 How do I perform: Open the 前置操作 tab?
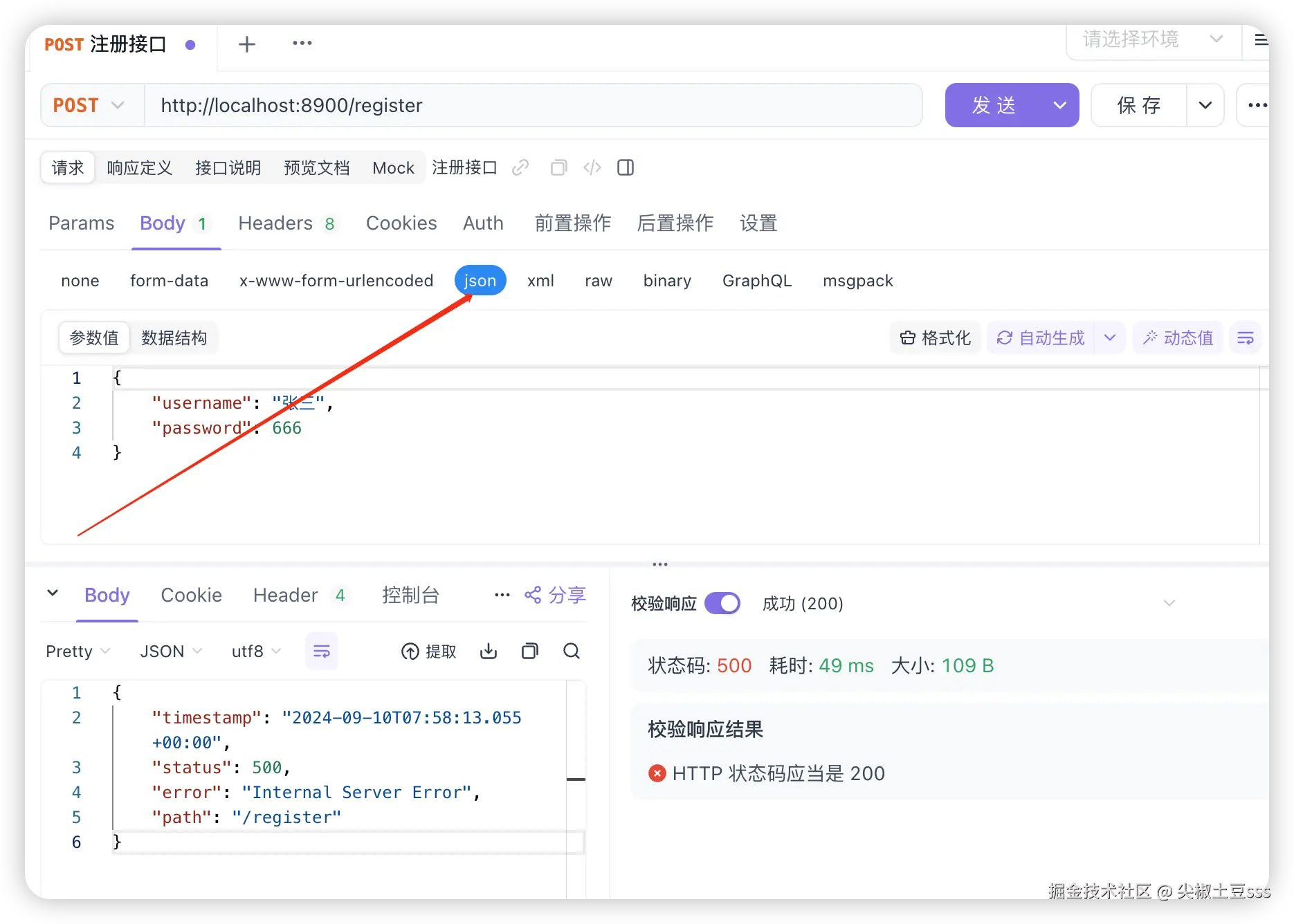[573, 223]
